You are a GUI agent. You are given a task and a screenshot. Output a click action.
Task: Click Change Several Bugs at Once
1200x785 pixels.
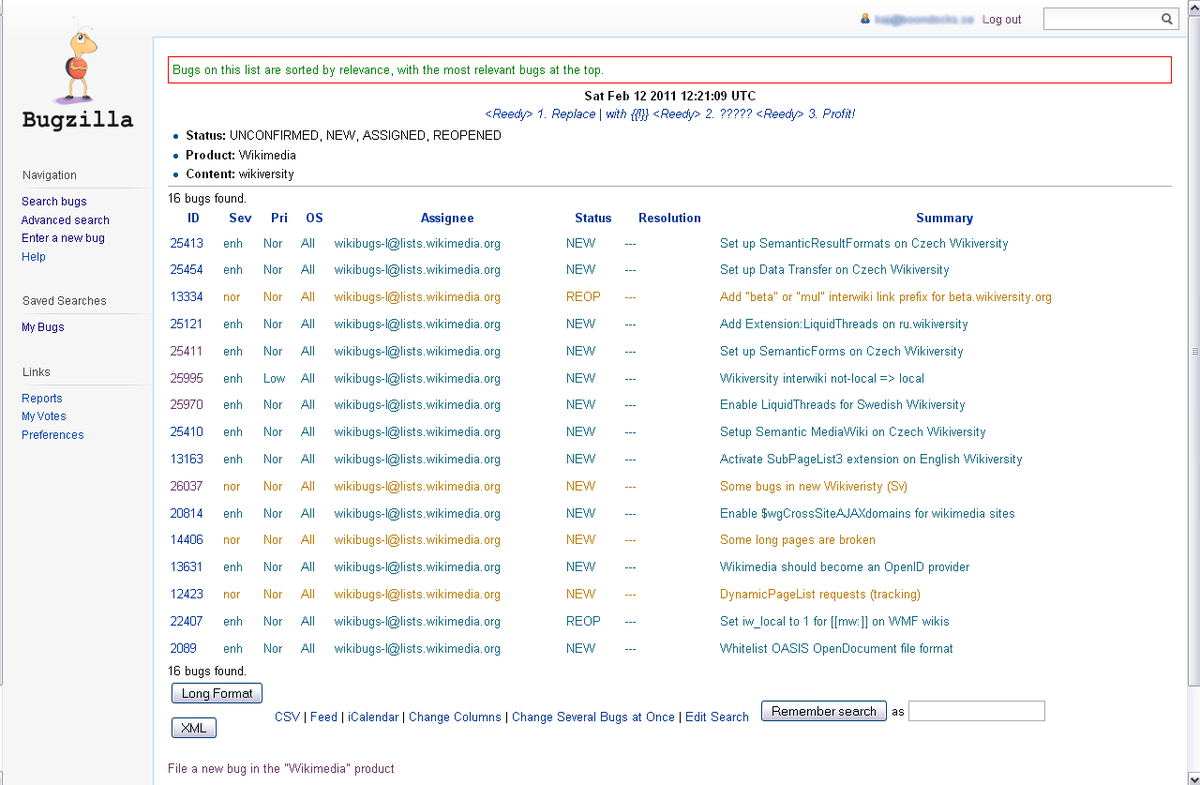click(593, 717)
